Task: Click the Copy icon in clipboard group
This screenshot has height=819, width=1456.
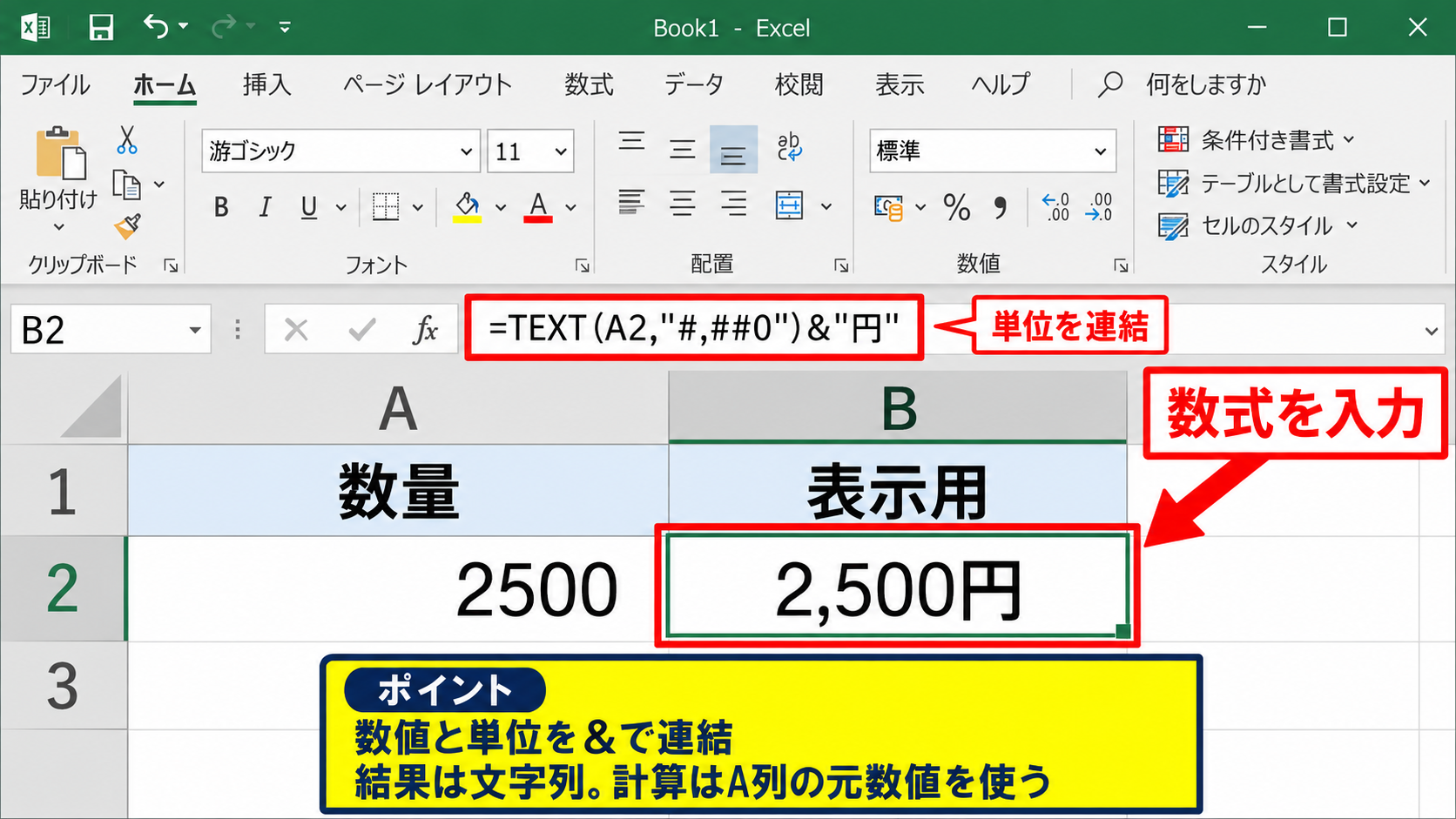Action: click(x=127, y=185)
